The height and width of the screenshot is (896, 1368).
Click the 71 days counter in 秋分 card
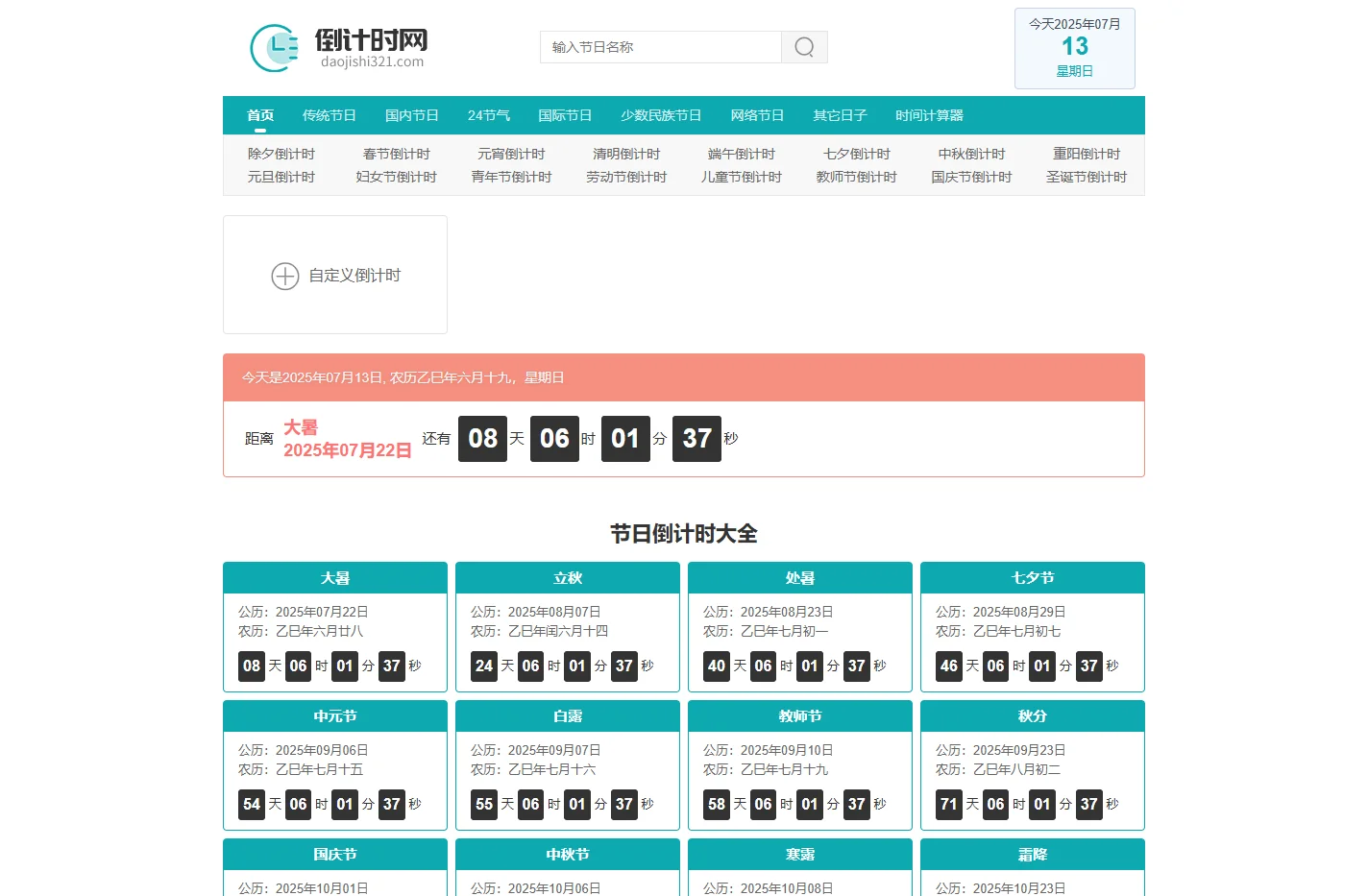click(x=949, y=804)
